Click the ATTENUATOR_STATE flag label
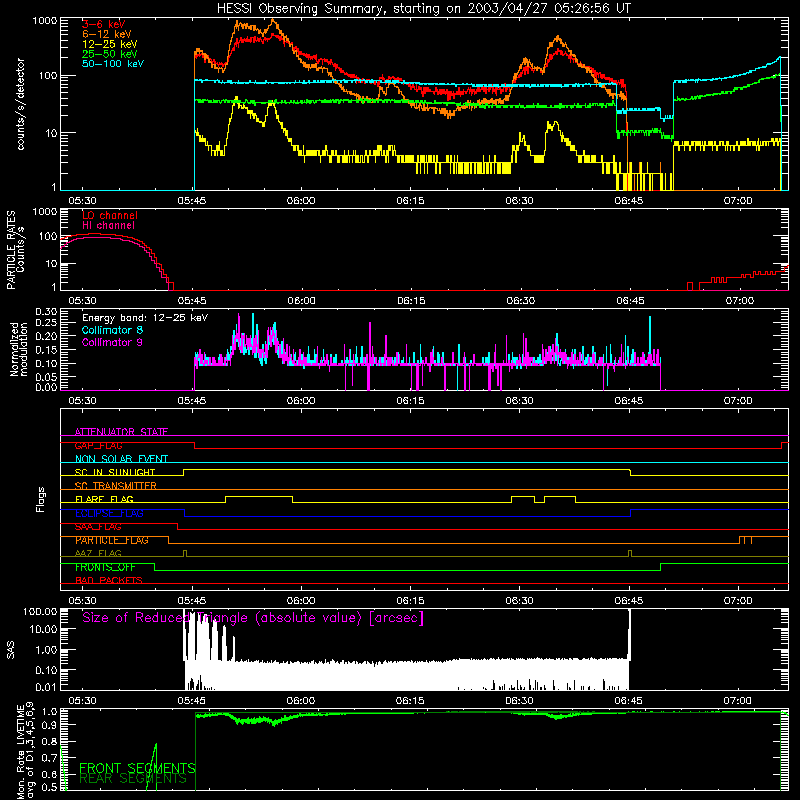Screen dimensions: 800x800 (121, 432)
